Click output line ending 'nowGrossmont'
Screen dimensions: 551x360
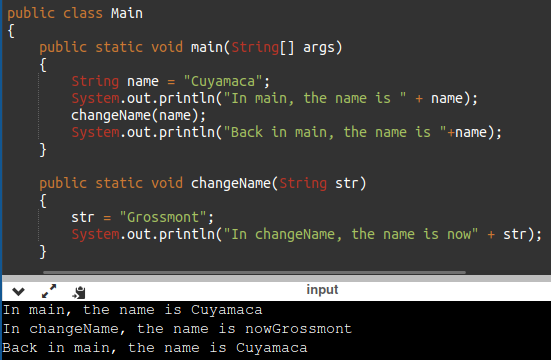(x=177, y=329)
